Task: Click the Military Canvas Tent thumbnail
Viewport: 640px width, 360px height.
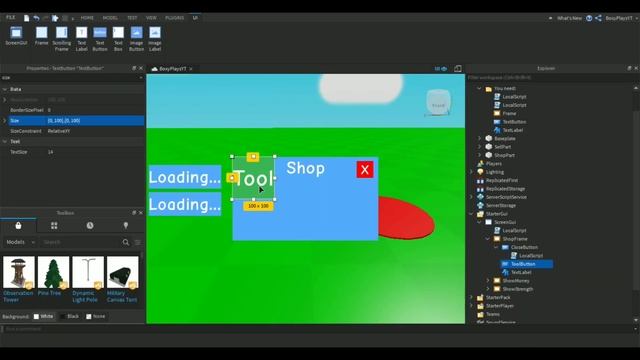Action: tap(122, 272)
